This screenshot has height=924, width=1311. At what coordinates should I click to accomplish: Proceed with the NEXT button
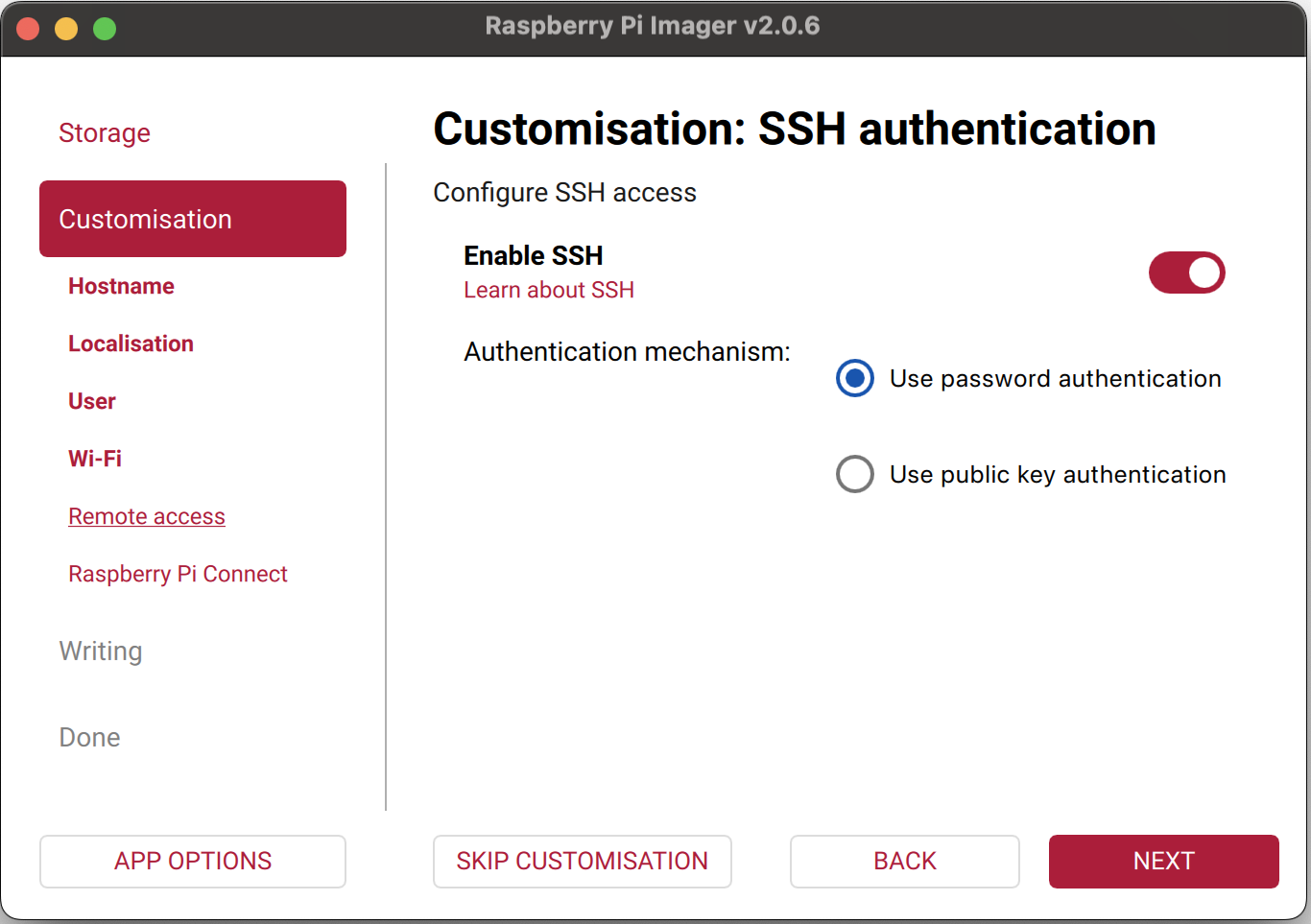[1164, 861]
